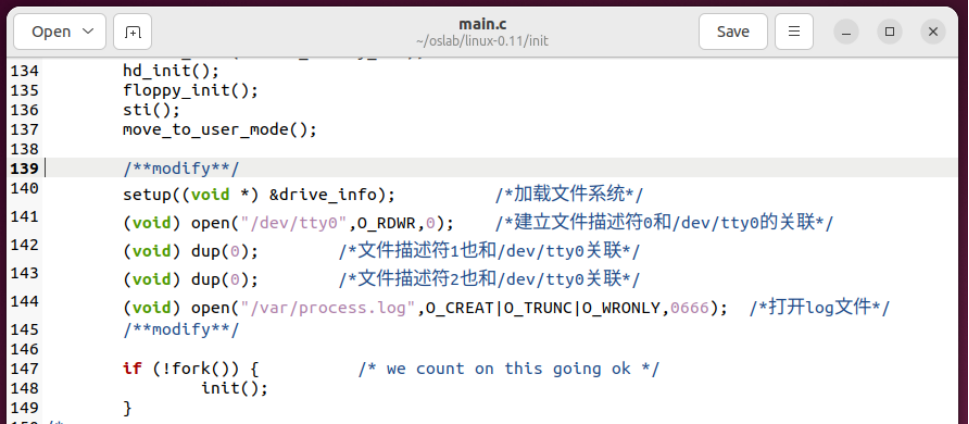Click the 建立文件描述符0 comment on line 141
Viewport: 969px width, 424px height.
pyautogui.click(x=664, y=223)
